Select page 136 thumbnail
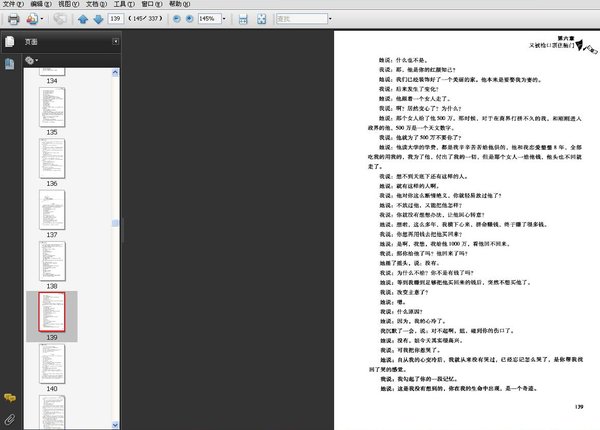600x430 pixels. (52, 158)
